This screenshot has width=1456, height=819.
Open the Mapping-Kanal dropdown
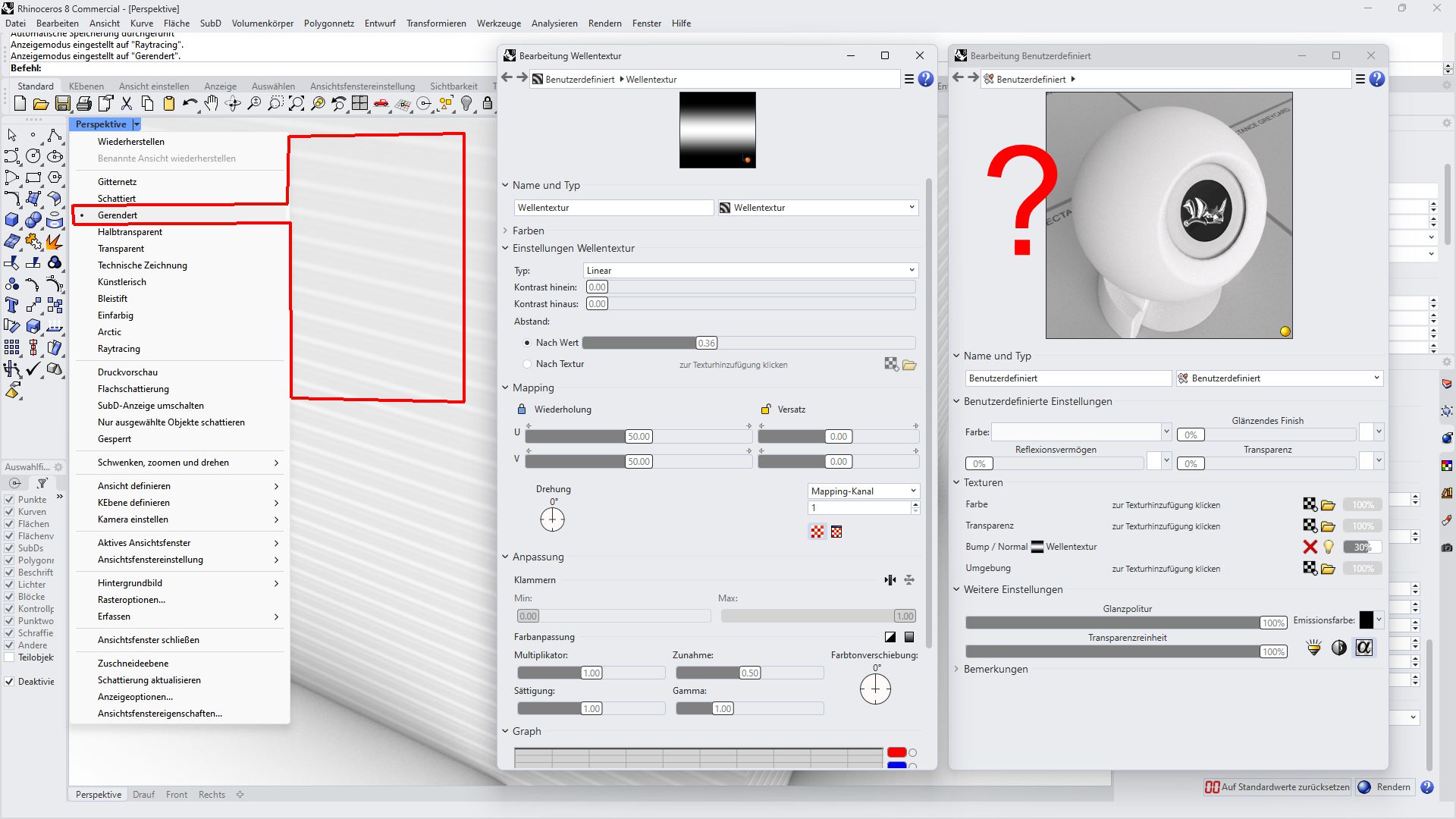pyautogui.click(x=864, y=491)
